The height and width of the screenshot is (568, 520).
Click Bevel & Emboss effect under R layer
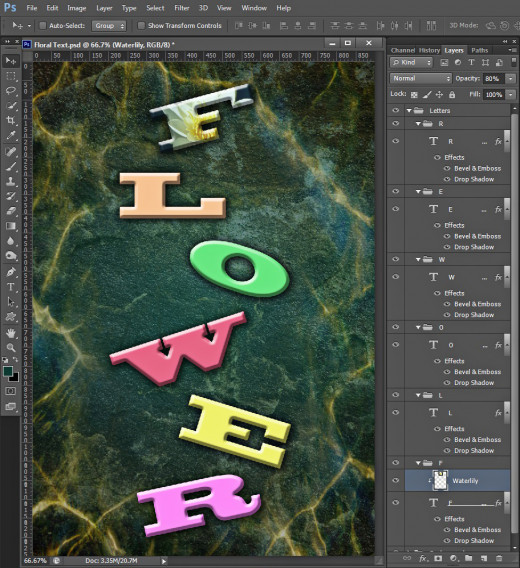(x=477, y=168)
